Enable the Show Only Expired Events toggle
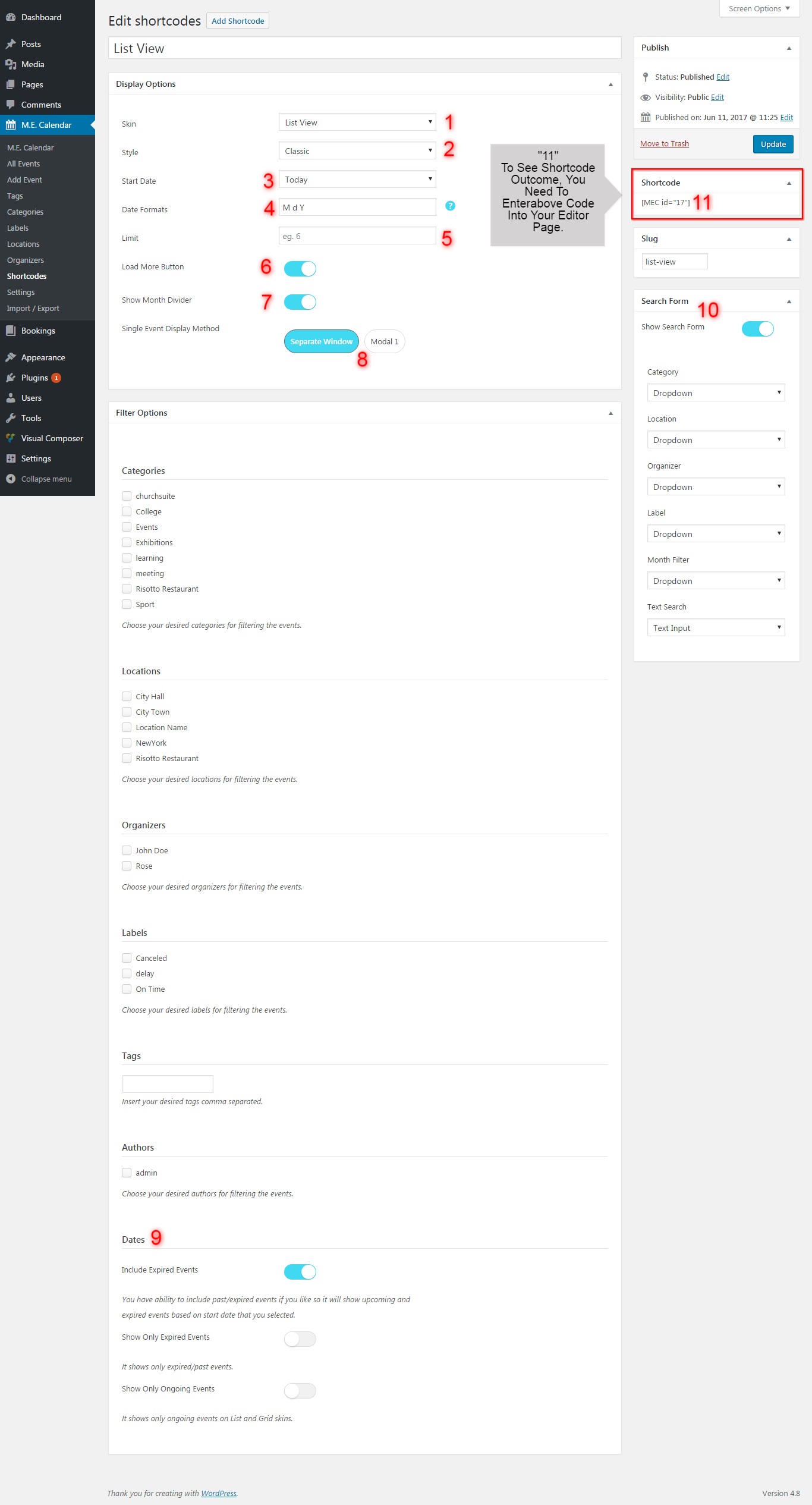 [x=300, y=1339]
